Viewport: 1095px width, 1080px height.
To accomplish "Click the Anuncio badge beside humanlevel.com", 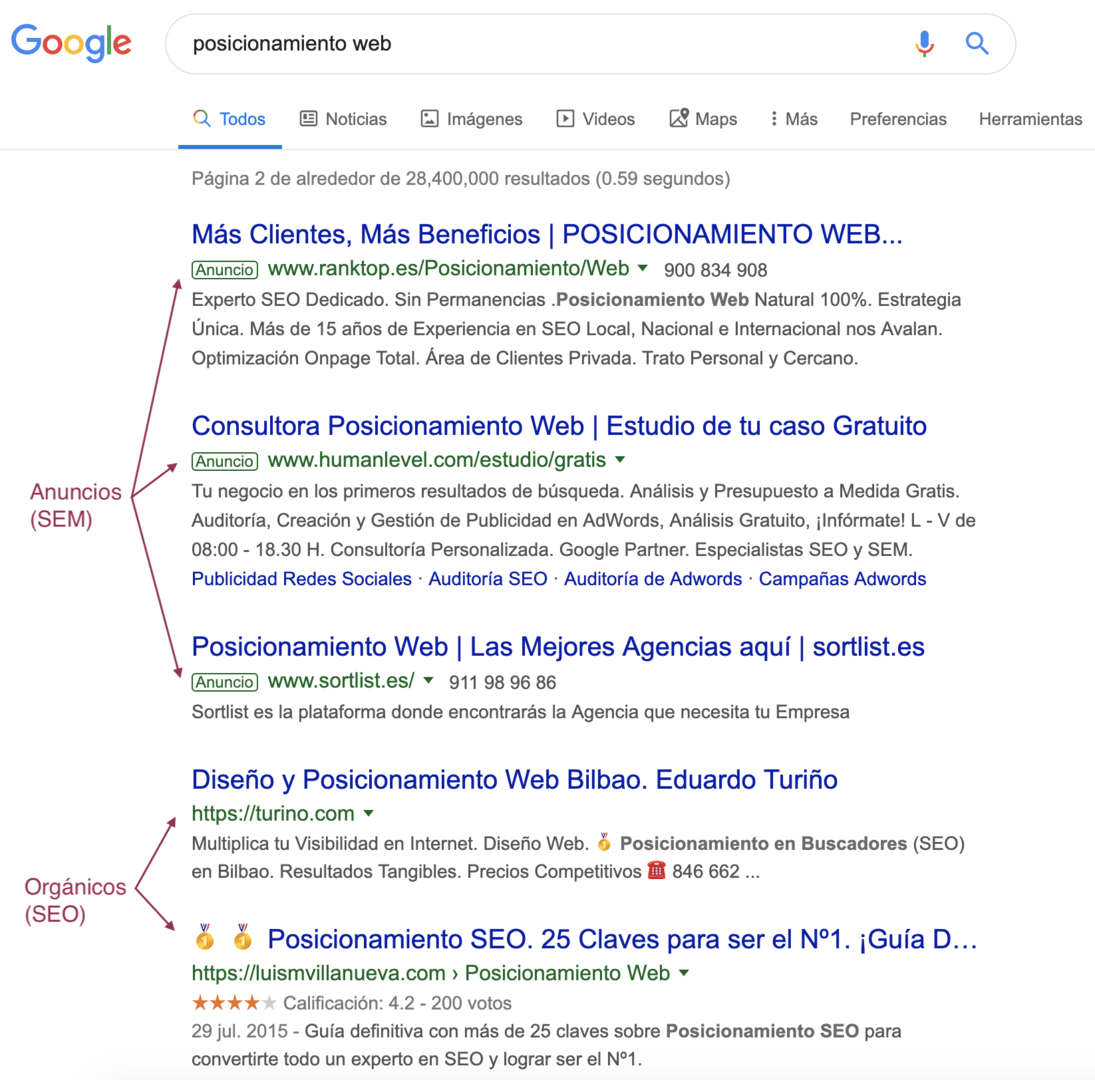I will click(225, 461).
